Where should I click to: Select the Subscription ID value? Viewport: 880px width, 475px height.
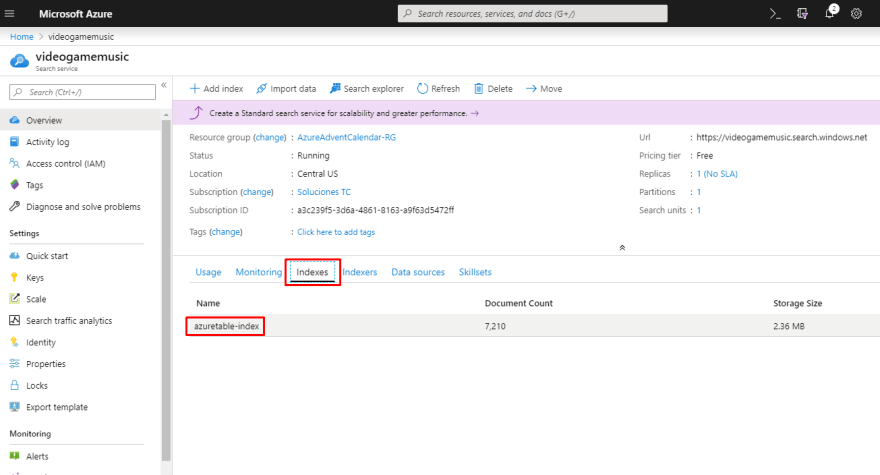click(375, 210)
